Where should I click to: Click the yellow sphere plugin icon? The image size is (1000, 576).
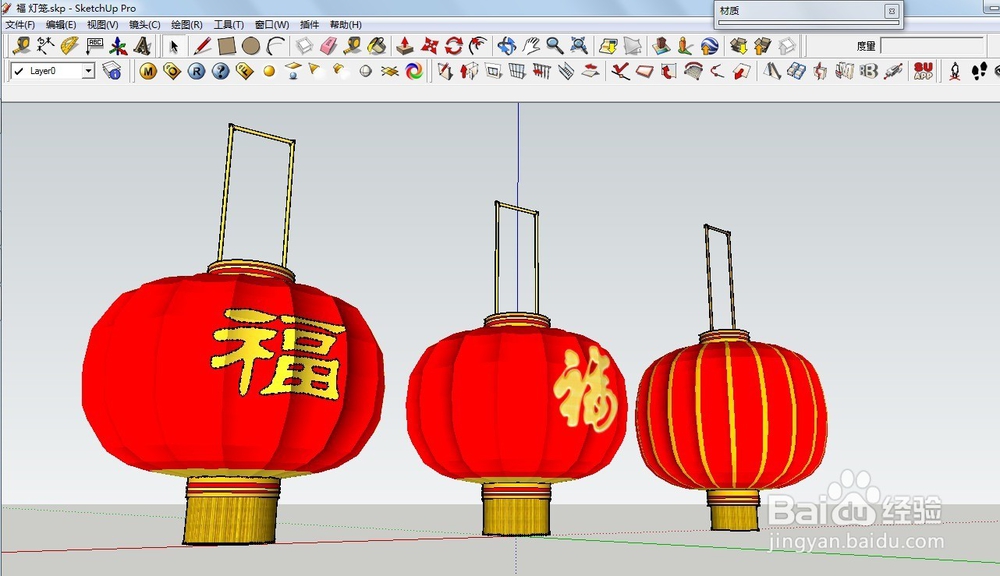click(269, 71)
